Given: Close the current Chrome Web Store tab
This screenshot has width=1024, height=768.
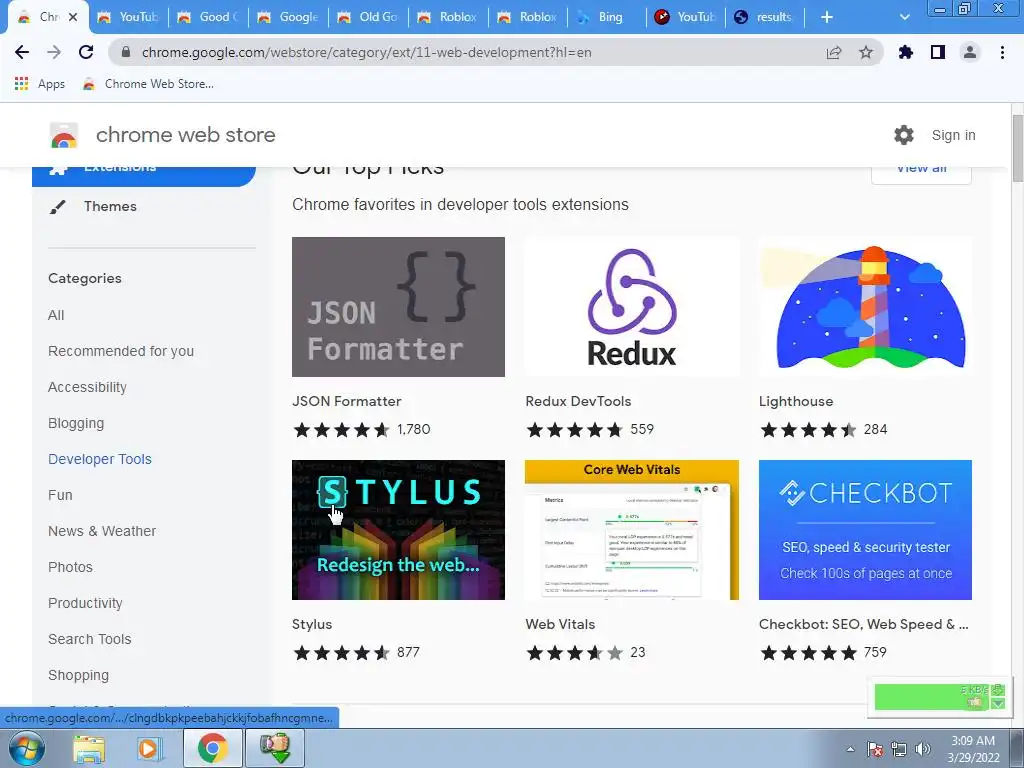Looking at the screenshot, I should [x=73, y=17].
